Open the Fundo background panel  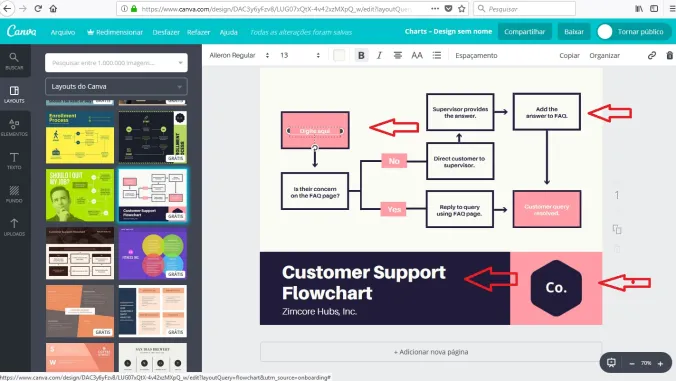click(x=14, y=194)
